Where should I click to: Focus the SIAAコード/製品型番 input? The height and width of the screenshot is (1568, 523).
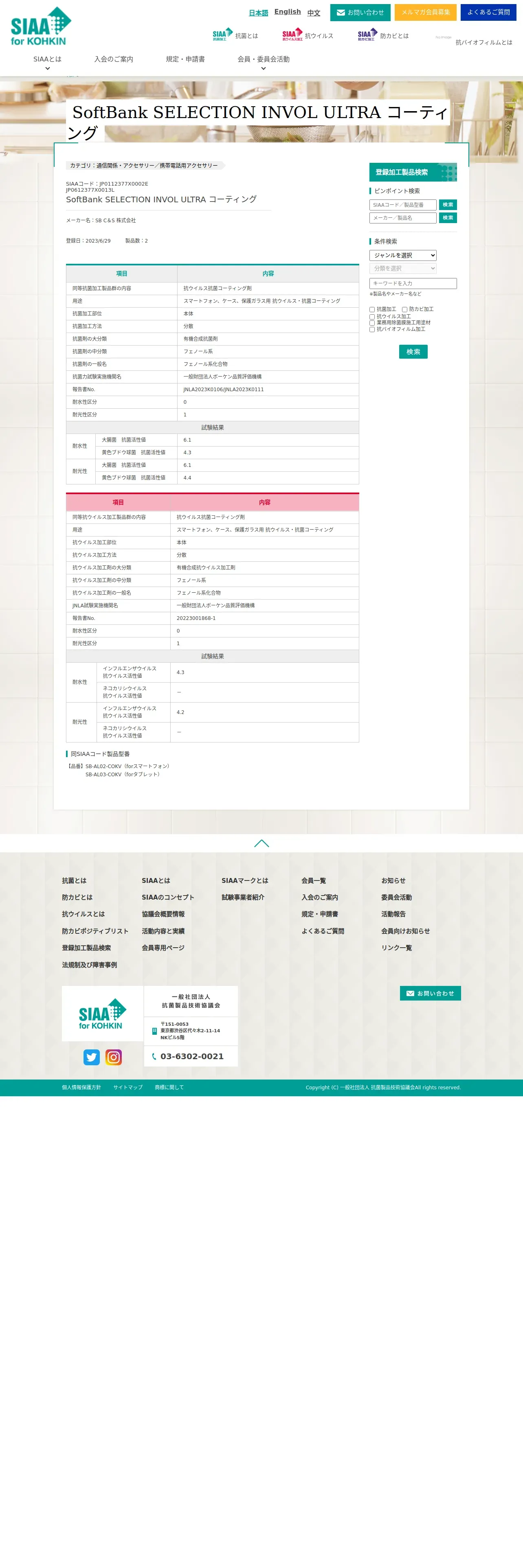[x=402, y=205]
